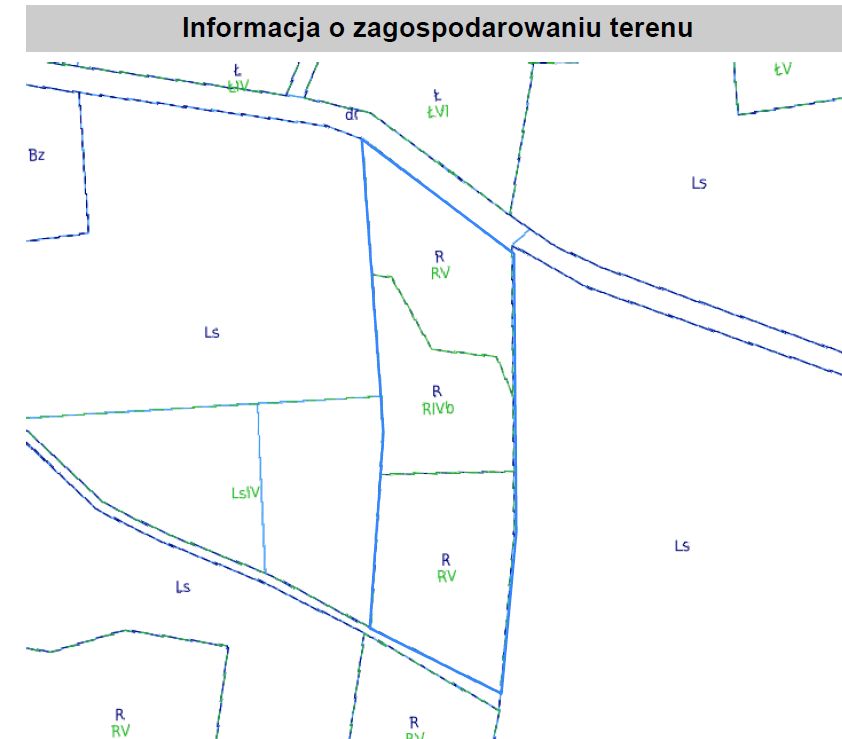Click the 'RV' label in bottom-left corner
842x739 pixels.
point(120,731)
